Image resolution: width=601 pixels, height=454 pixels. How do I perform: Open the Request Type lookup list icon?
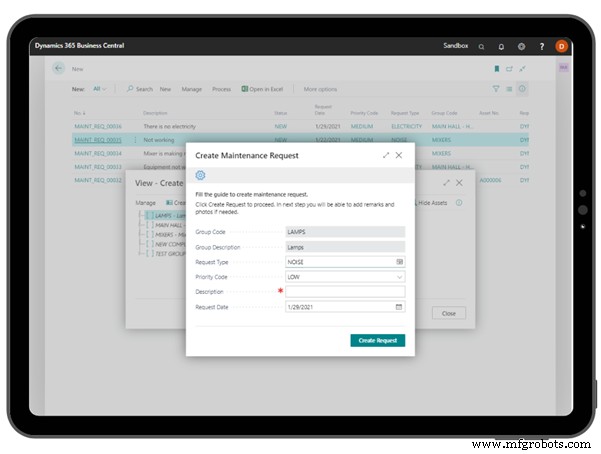tap(399, 261)
